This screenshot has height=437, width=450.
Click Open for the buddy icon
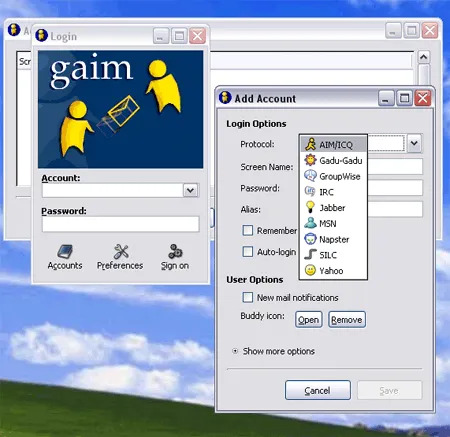click(x=309, y=320)
